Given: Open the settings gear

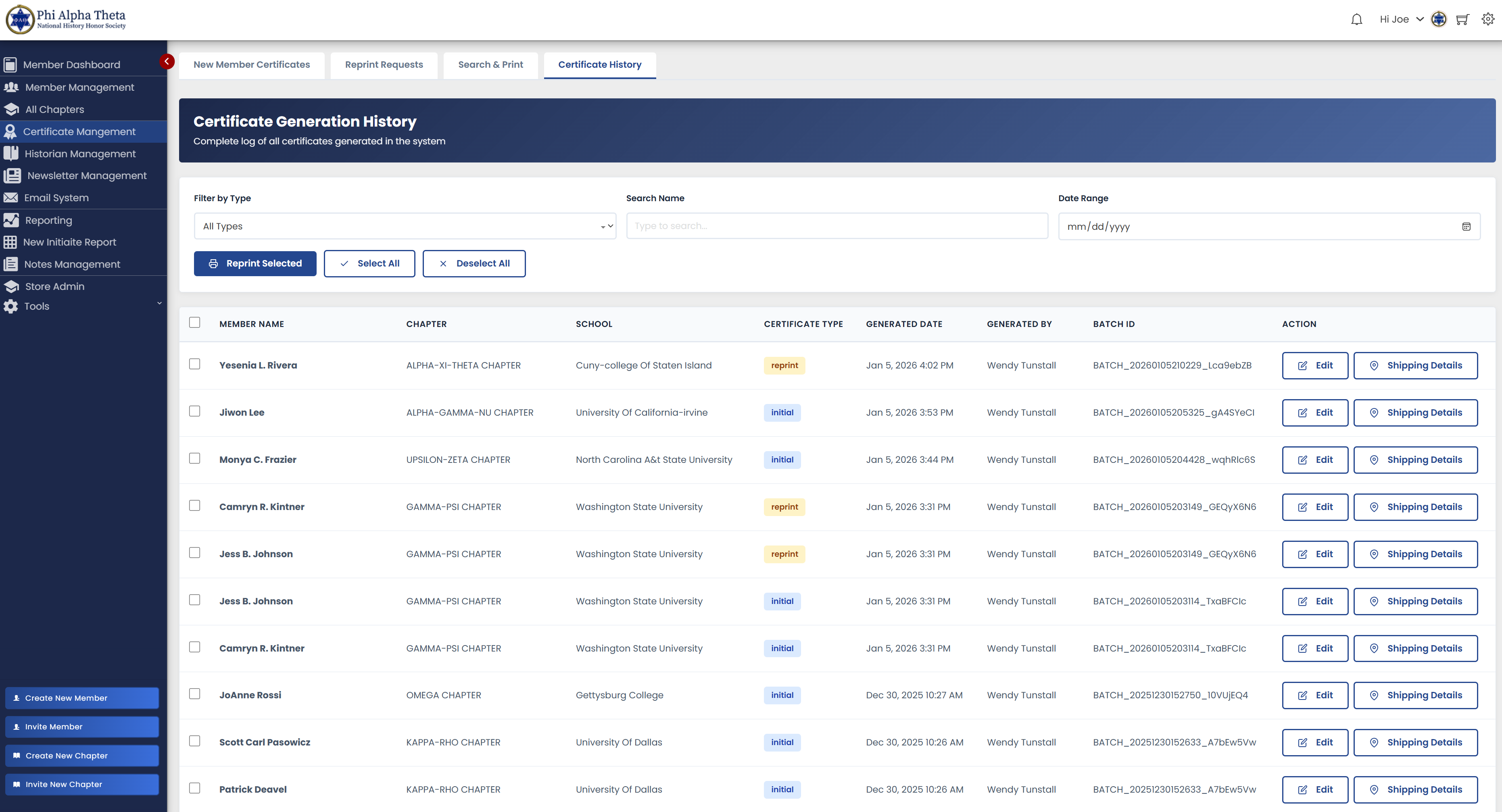Looking at the screenshot, I should 1489,19.
